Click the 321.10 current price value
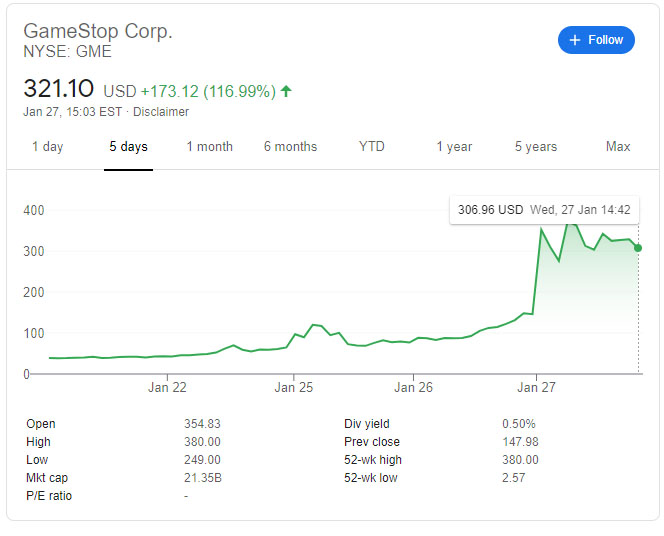Viewport: 664px width, 536px height. tap(58, 88)
